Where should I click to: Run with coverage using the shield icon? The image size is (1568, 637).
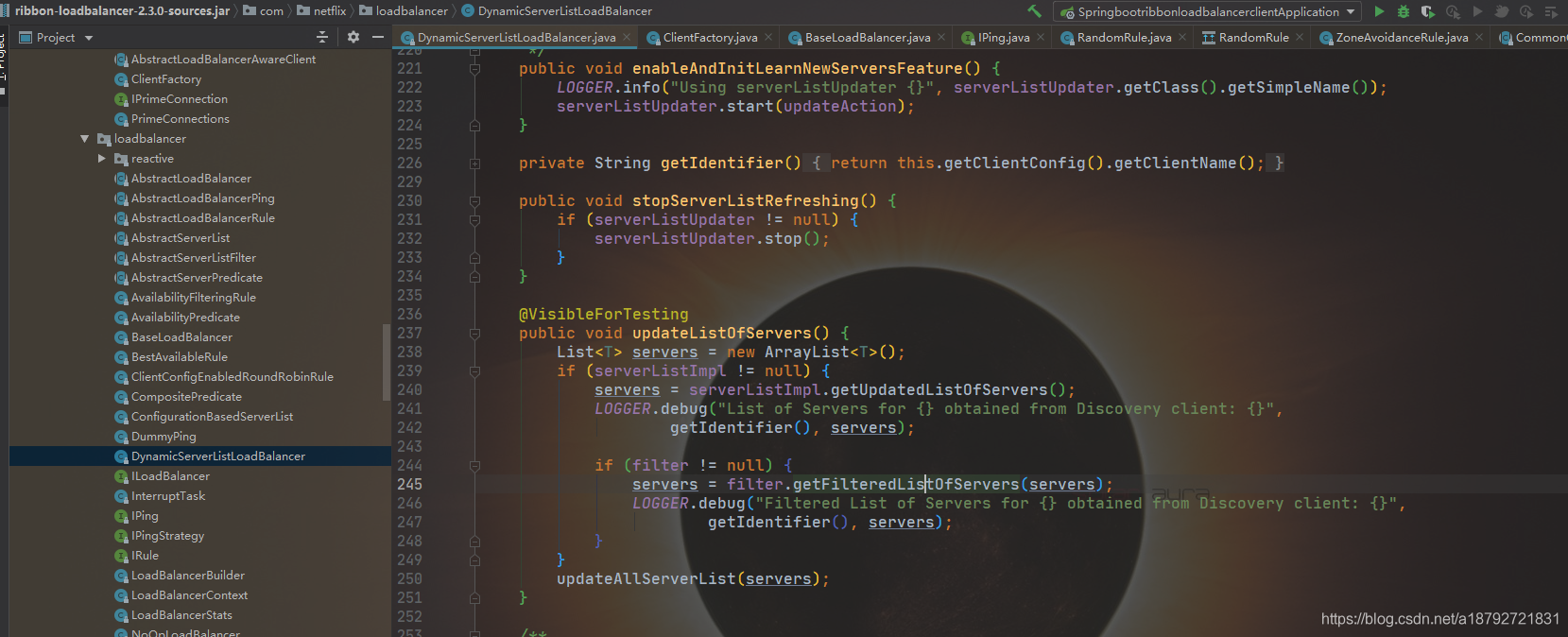coord(1428,11)
